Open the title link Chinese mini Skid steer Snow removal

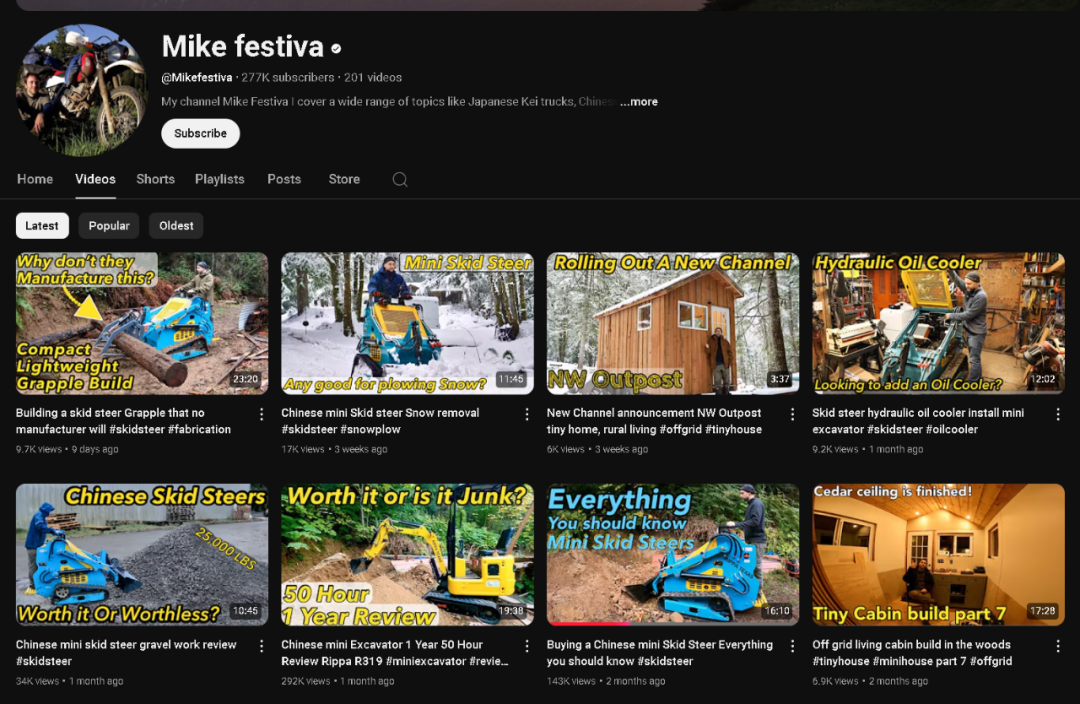pos(380,421)
